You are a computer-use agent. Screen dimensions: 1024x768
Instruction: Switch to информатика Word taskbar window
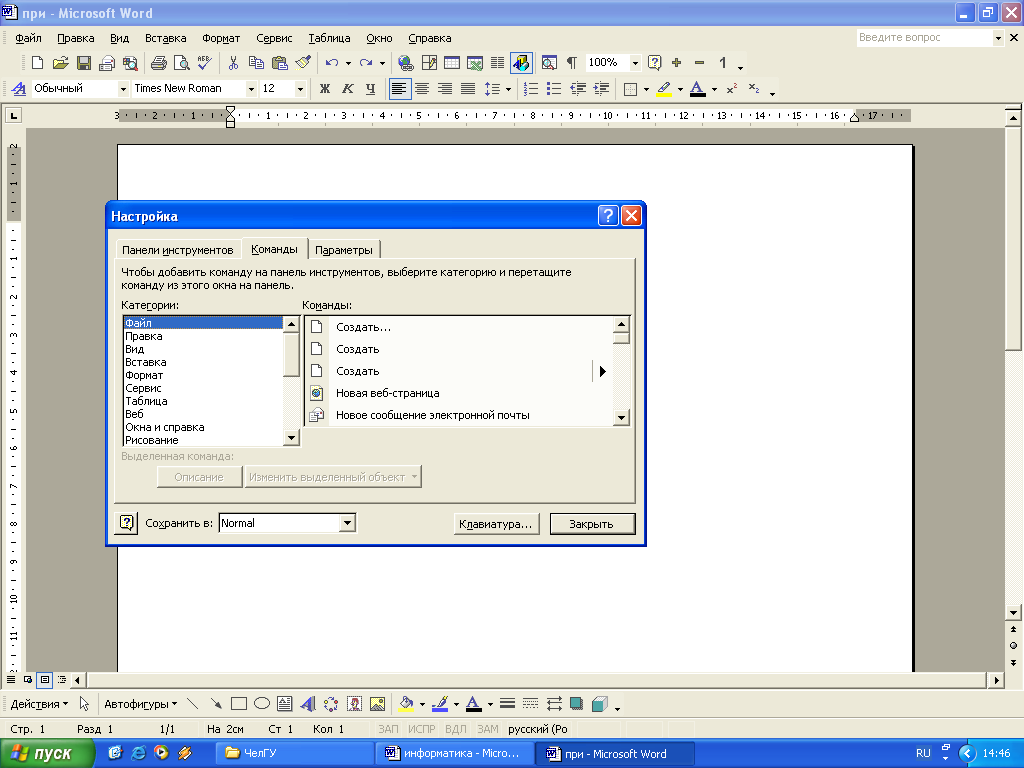[455, 754]
